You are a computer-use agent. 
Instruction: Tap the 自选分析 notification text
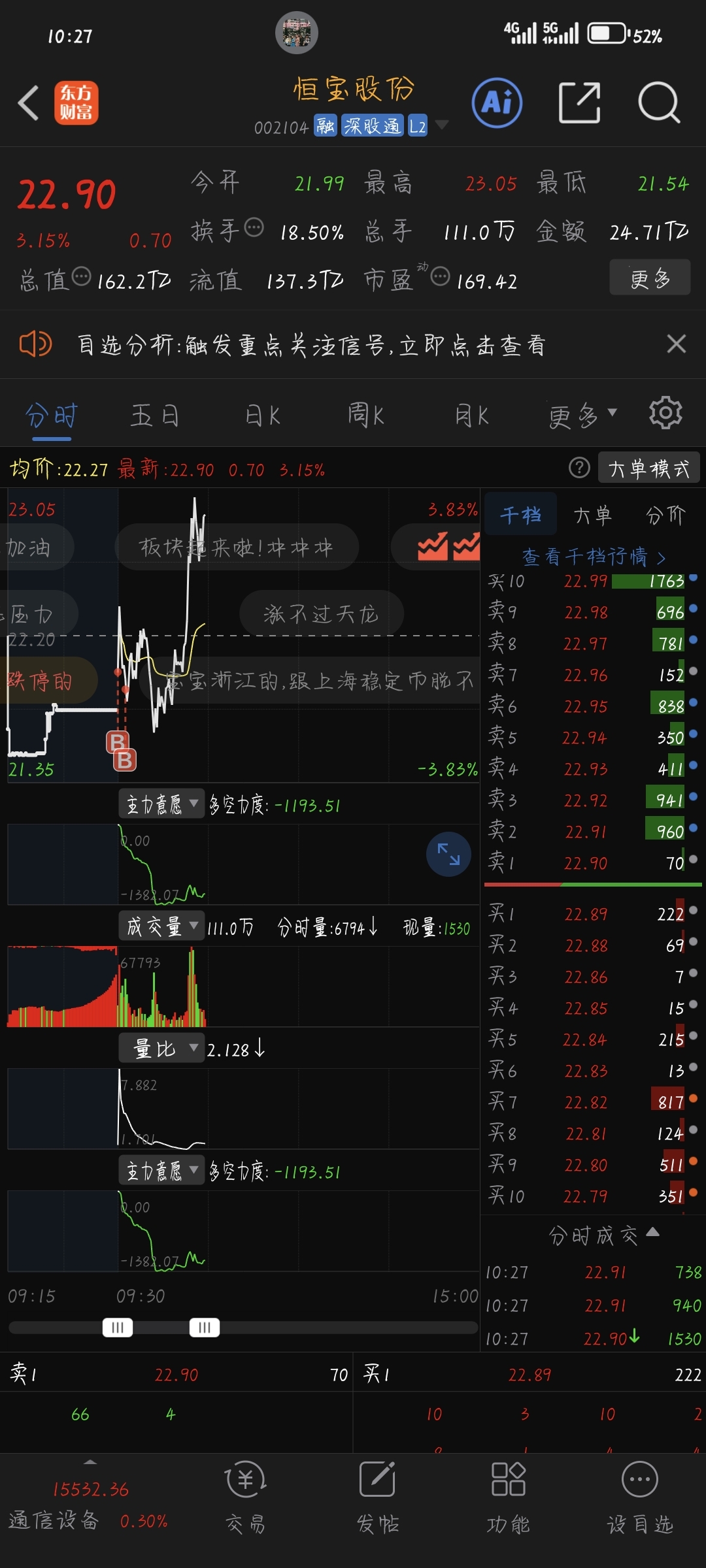[311, 344]
